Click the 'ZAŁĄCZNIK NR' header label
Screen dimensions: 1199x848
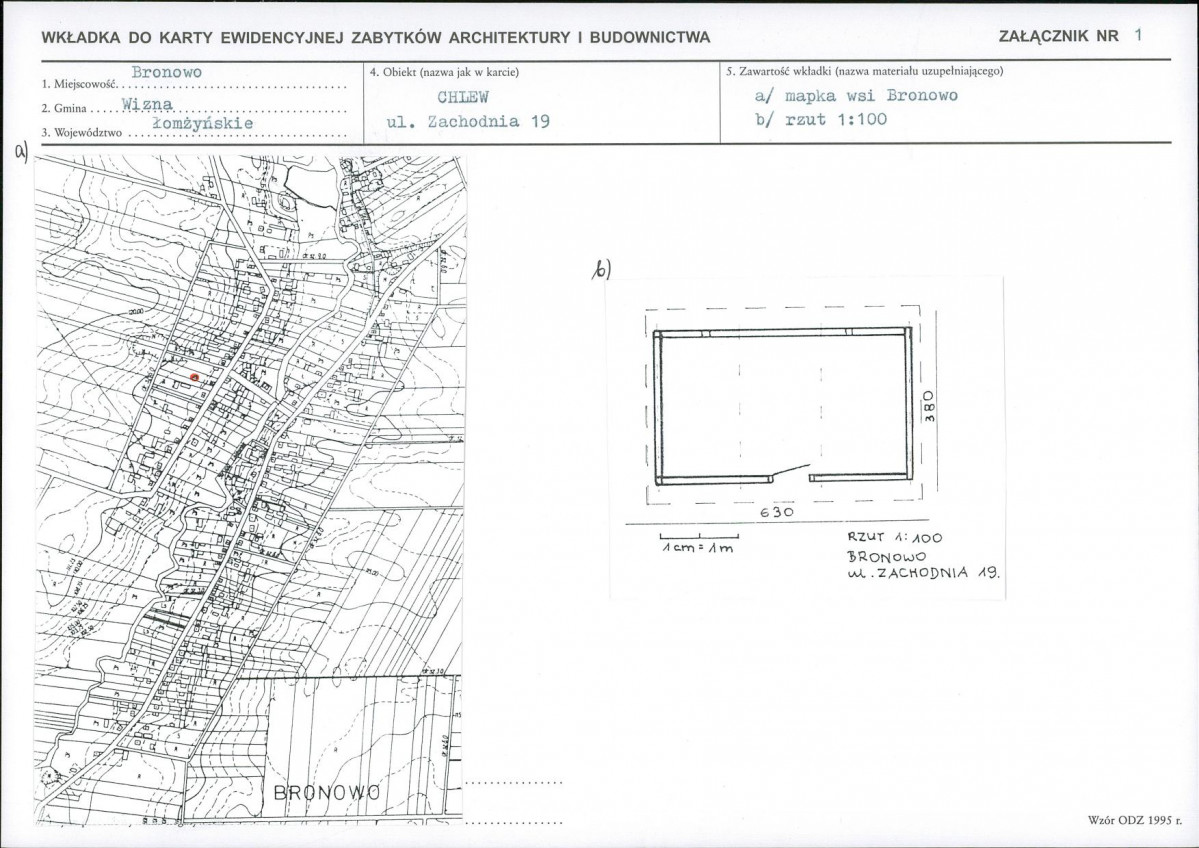pyautogui.click(x=1058, y=36)
